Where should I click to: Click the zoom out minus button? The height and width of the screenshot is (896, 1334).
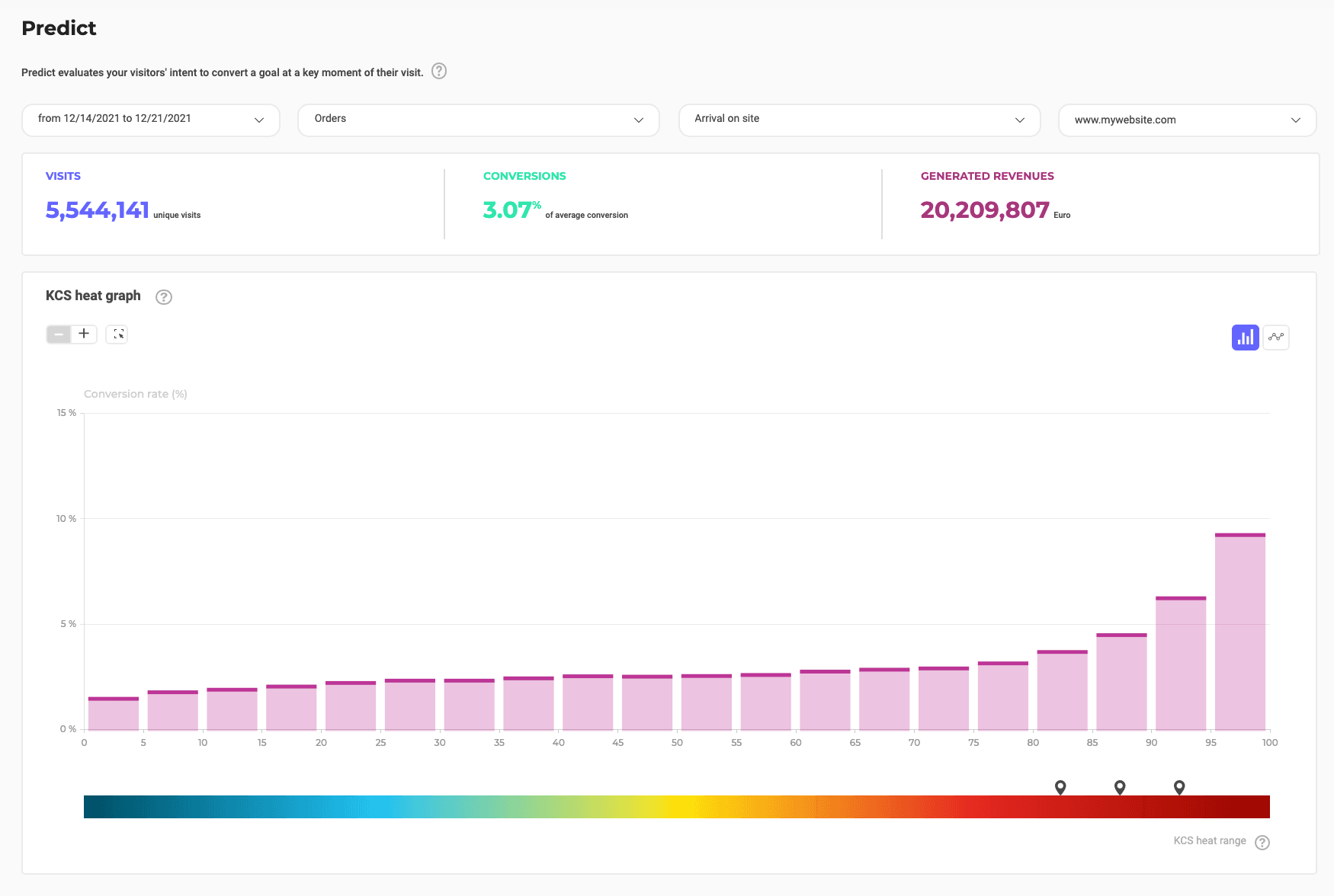[x=59, y=334]
